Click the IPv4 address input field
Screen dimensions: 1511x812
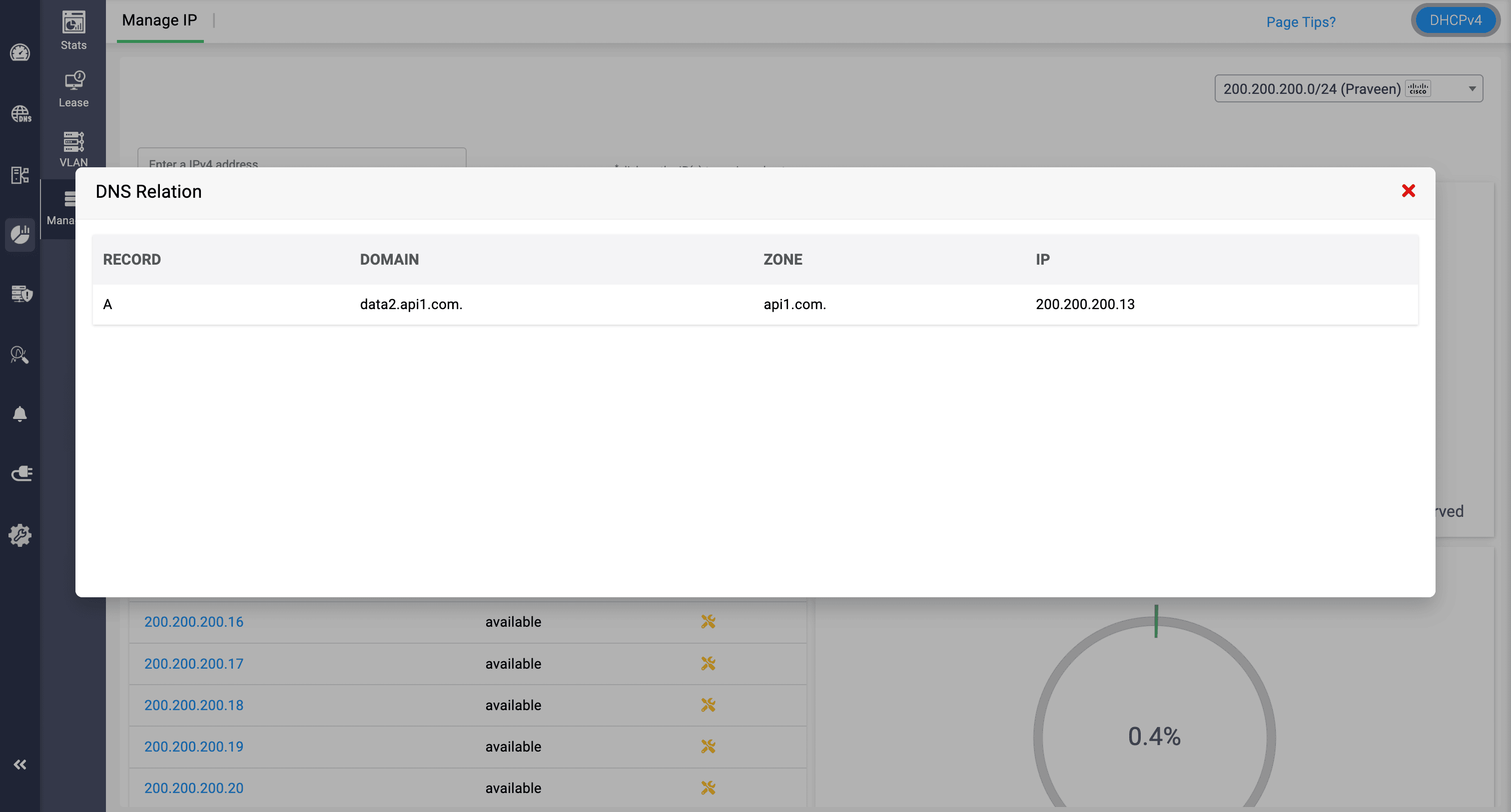point(301,159)
